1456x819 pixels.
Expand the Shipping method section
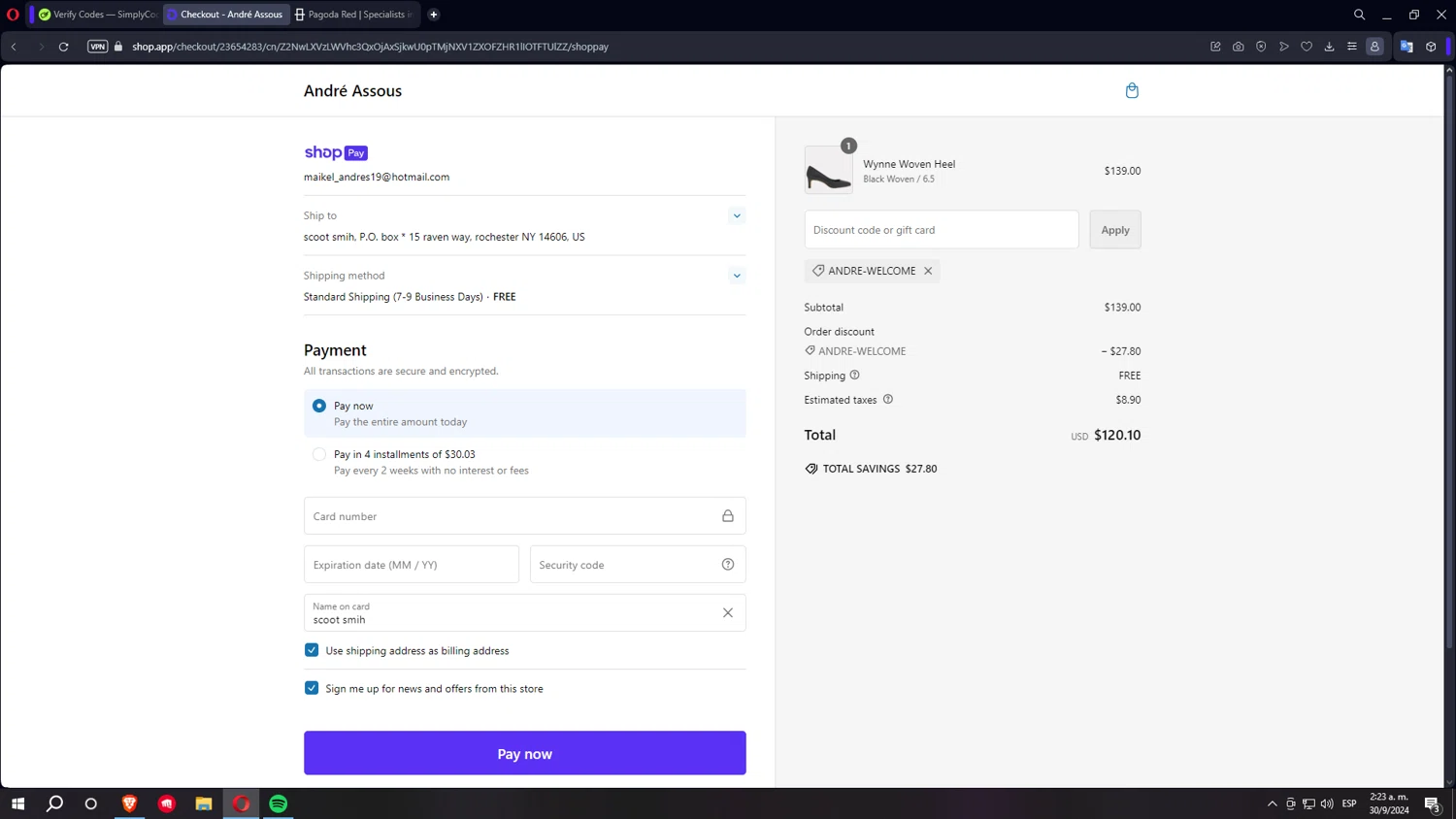point(737,276)
